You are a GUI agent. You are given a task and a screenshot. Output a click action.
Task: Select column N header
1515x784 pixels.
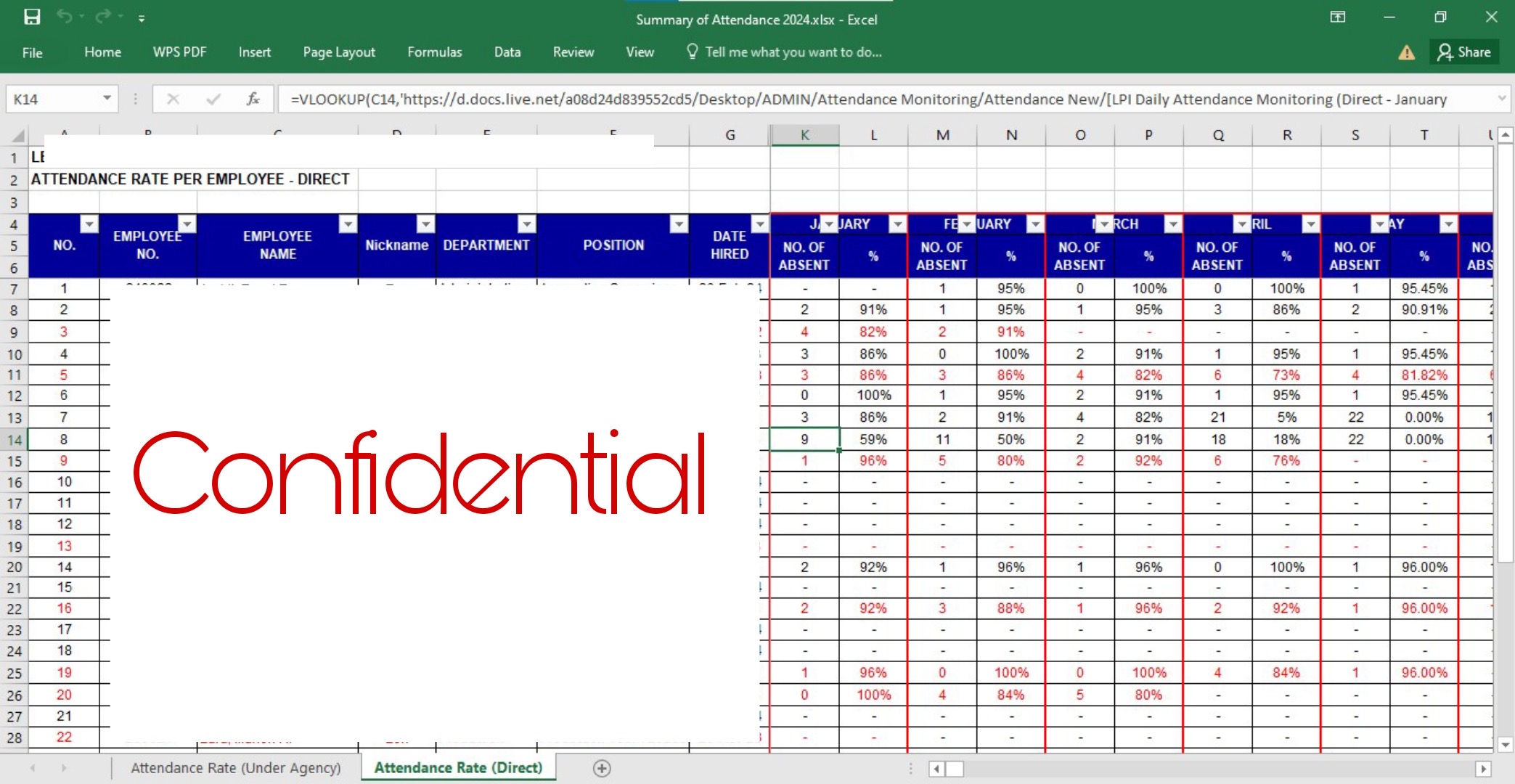(1011, 135)
